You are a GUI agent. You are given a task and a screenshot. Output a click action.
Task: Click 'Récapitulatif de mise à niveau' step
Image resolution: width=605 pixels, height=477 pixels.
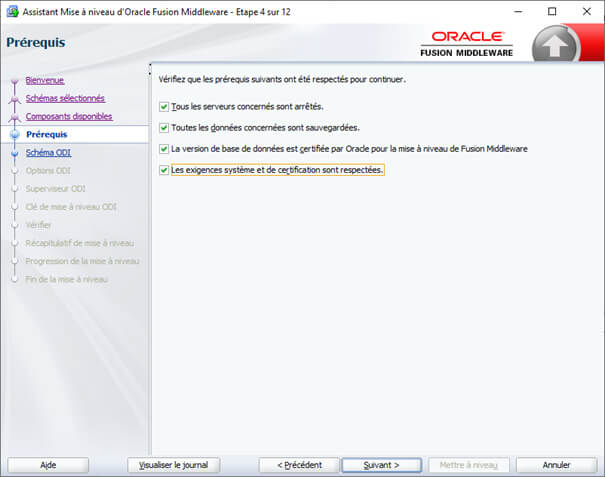pyautogui.click(x=80, y=243)
